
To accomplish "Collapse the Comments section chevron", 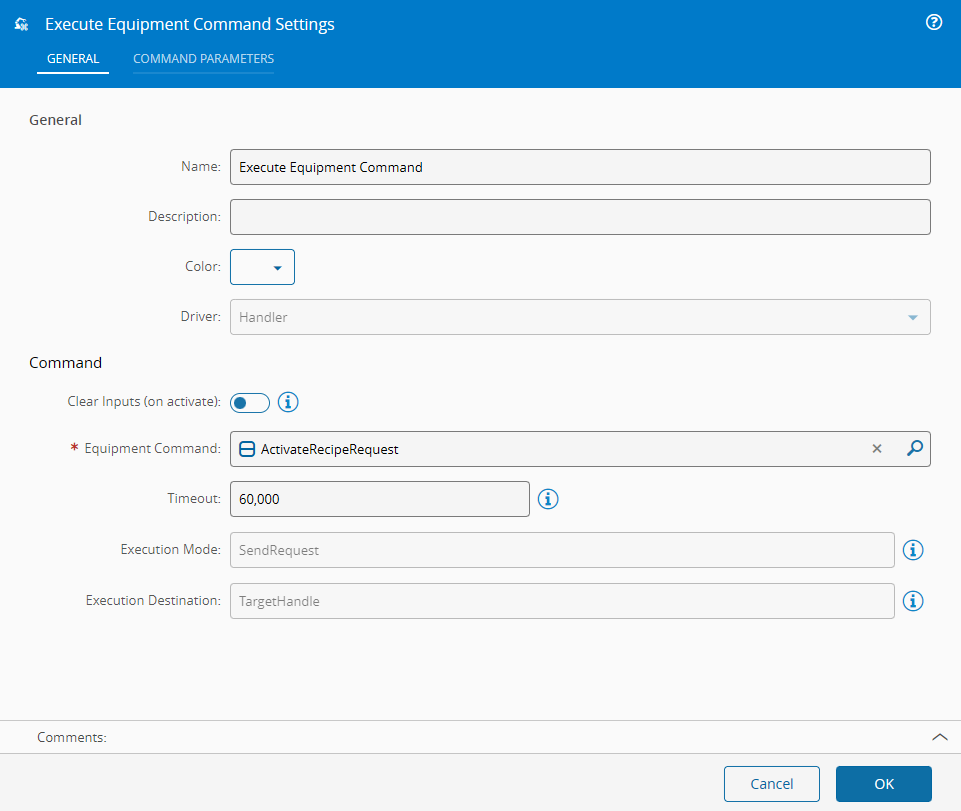I will pos(939,736).
